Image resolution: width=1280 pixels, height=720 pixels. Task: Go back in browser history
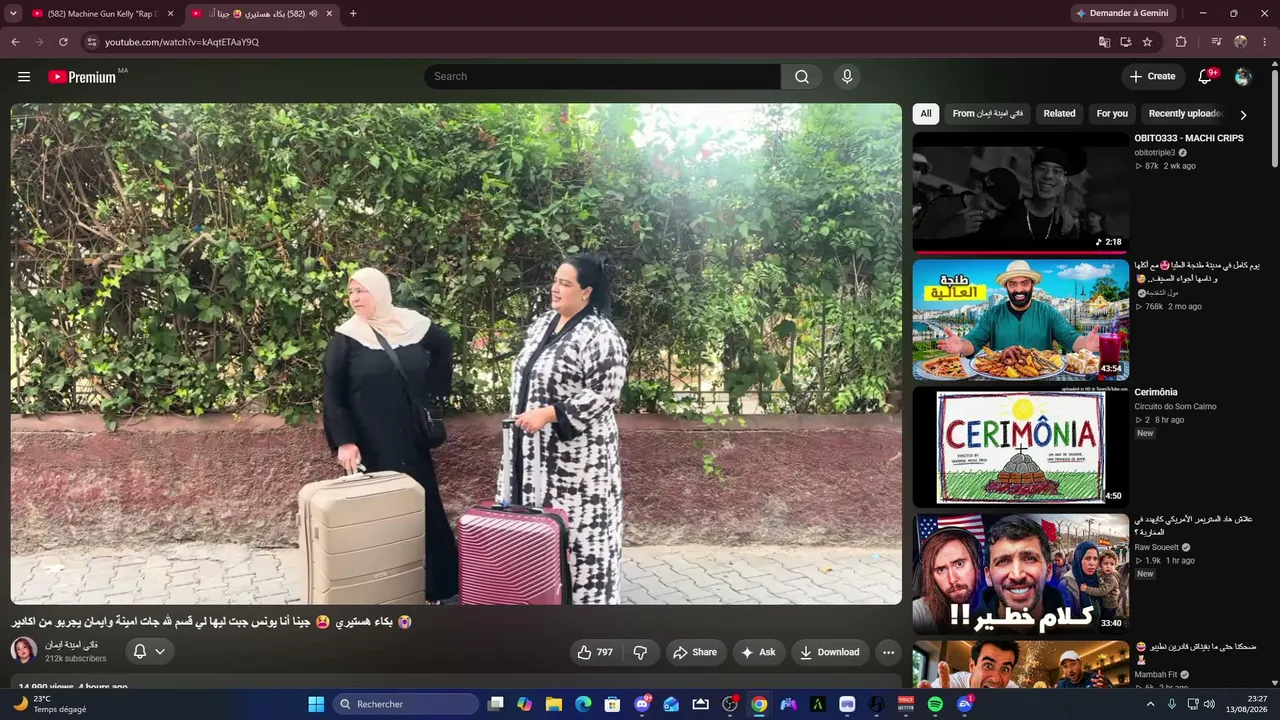(x=15, y=42)
